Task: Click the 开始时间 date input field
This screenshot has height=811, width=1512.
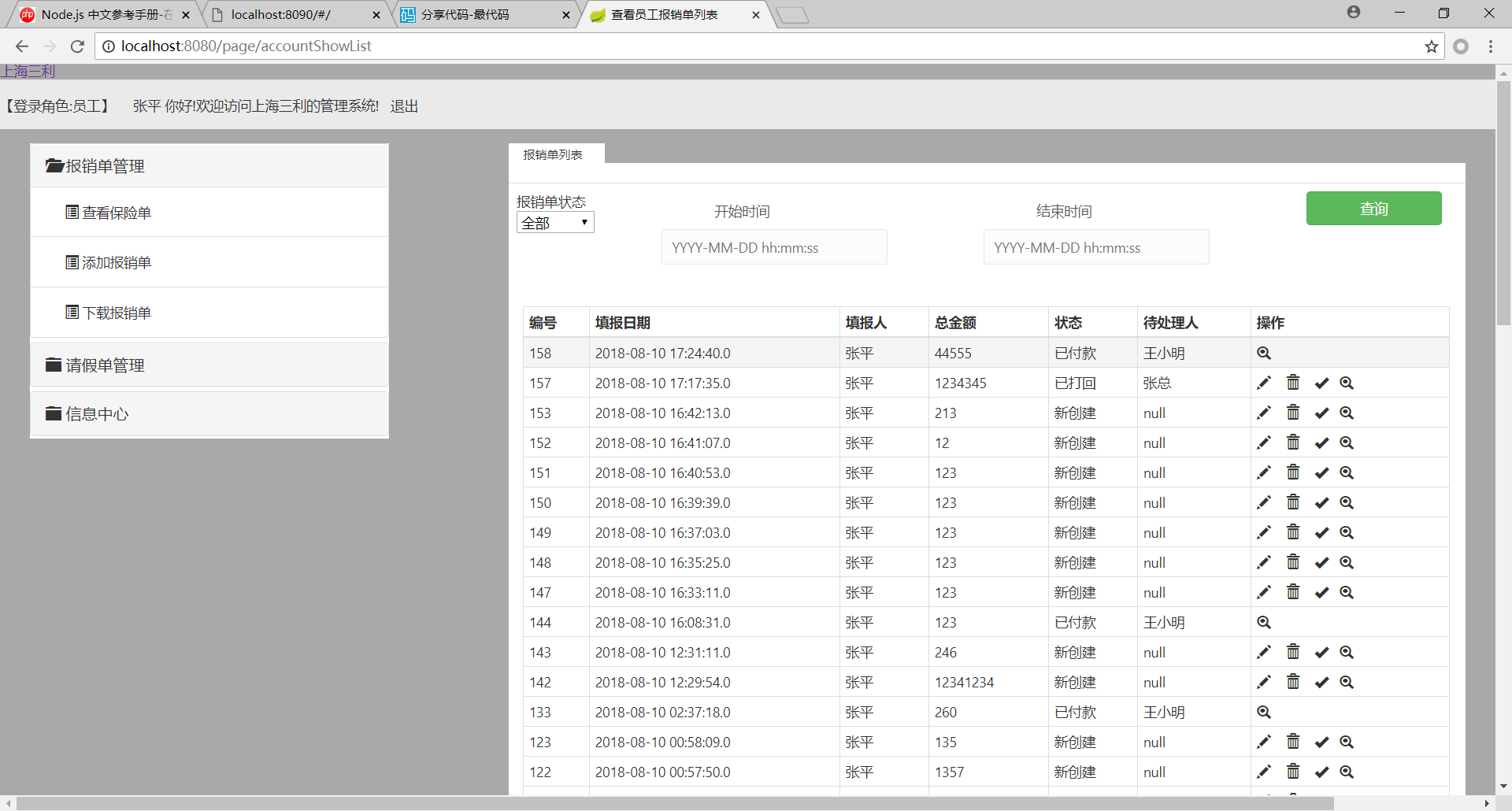Action: coord(774,247)
